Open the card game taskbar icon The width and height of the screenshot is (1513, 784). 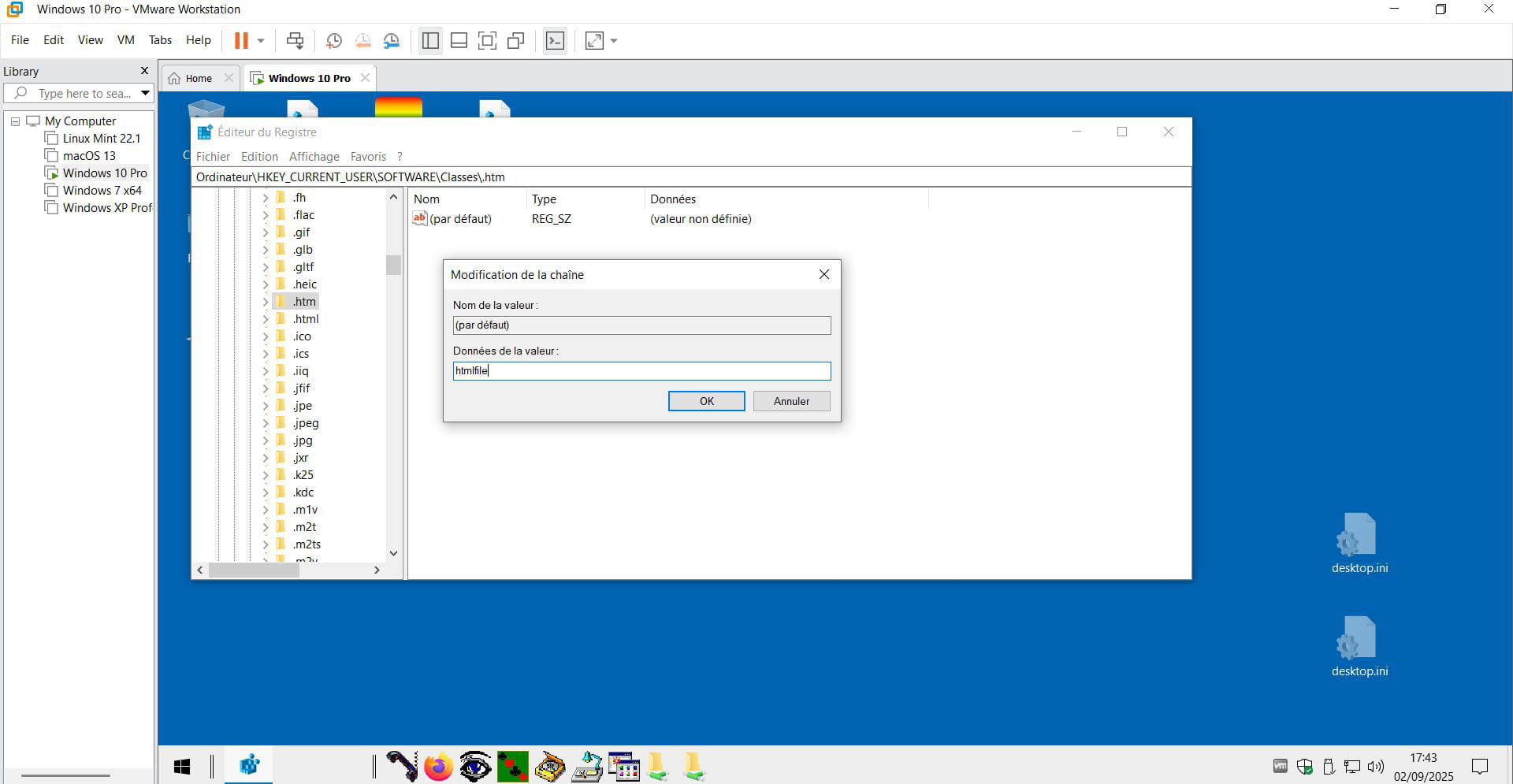pos(512,766)
